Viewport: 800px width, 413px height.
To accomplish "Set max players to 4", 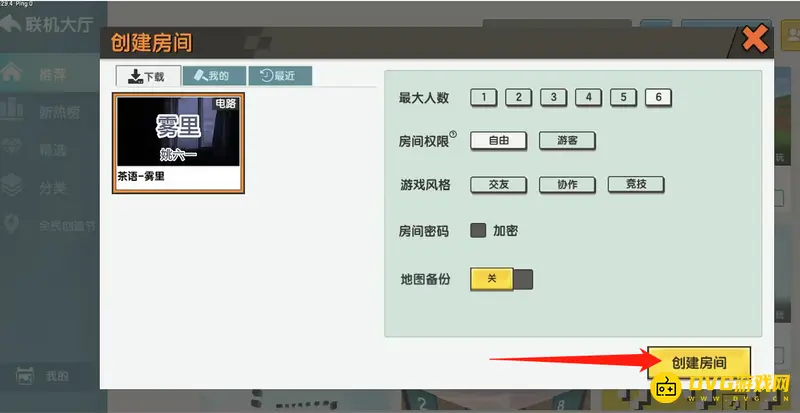I will [588, 97].
